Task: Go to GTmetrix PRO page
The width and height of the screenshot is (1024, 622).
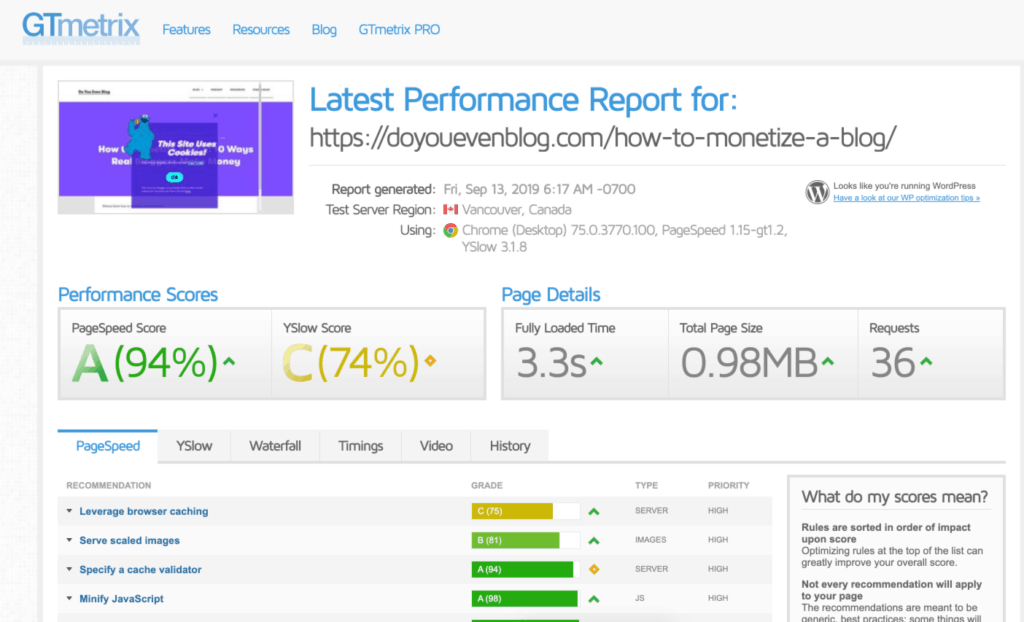Action: 399,29
